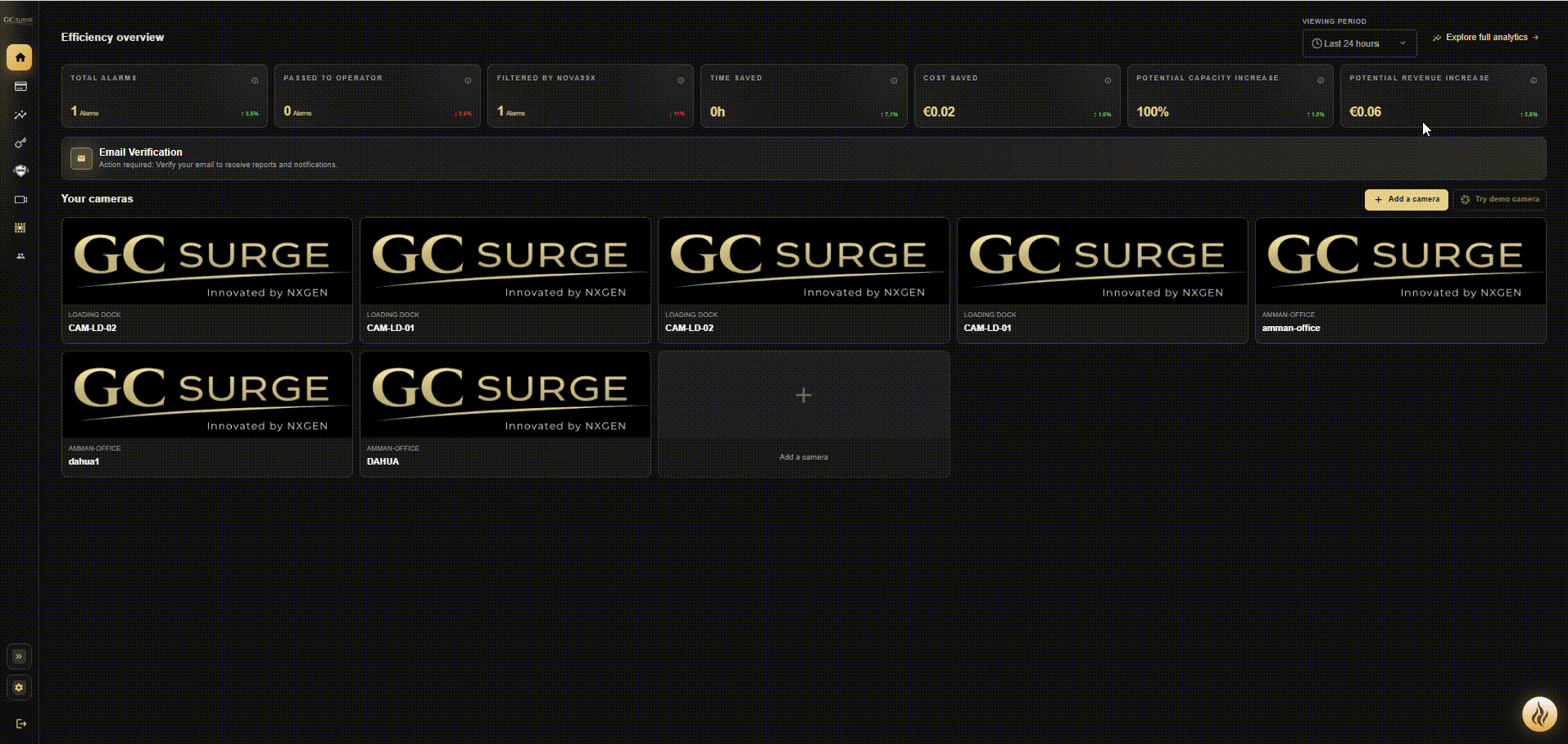Viewport: 1568px width, 744px height.
Task: Click the Efficiency overview heading
Action: pyautogui.click(x=112, y=37)
